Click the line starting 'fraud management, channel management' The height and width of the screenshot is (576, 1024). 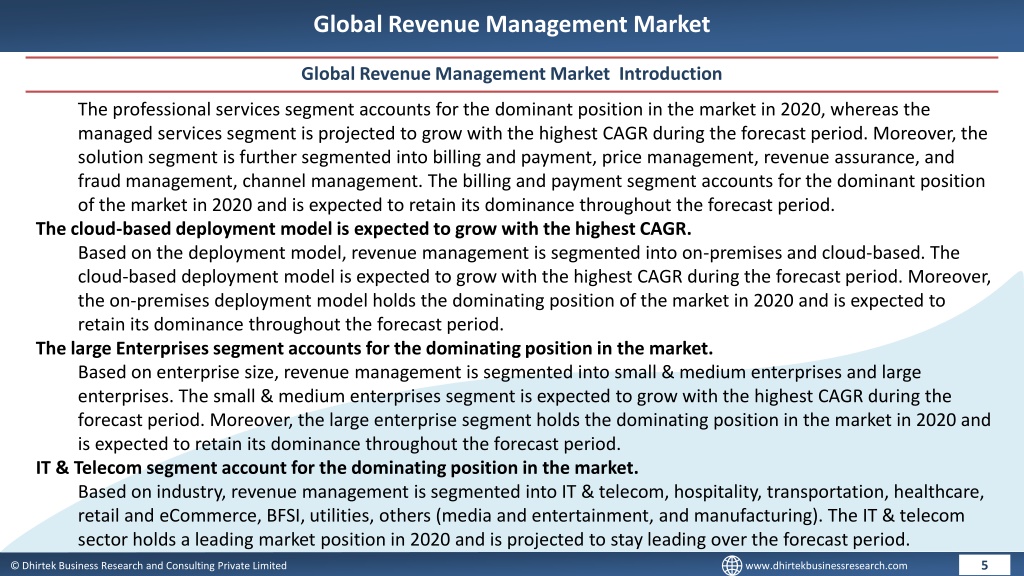pyautogui.click(x=531, y=182)
